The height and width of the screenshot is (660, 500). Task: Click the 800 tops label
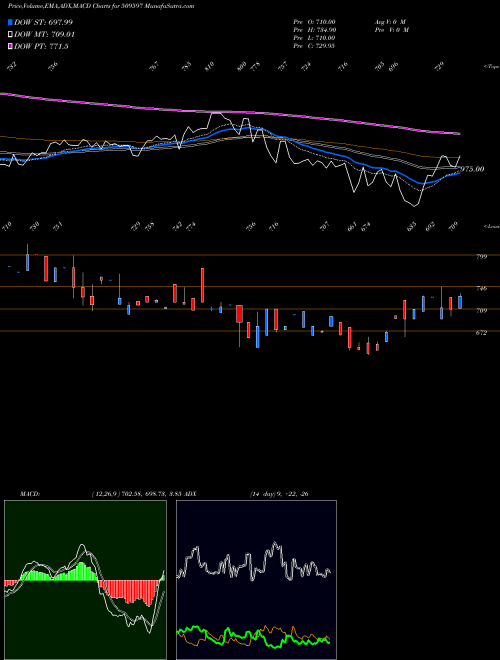click(242, 66)
